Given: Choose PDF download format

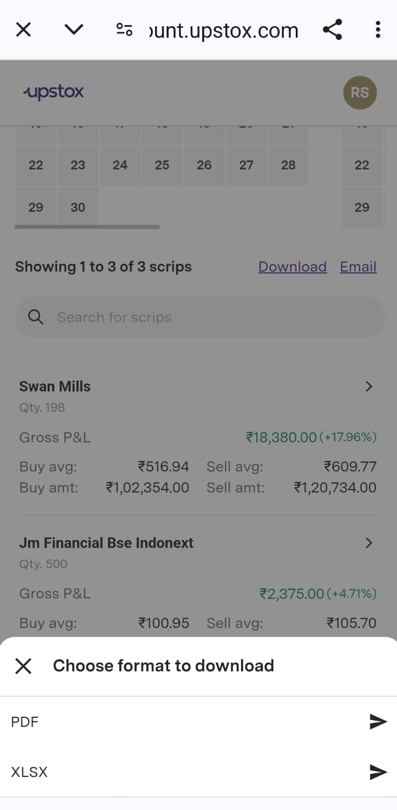Looking at the screenshot, I should [198, 722].
